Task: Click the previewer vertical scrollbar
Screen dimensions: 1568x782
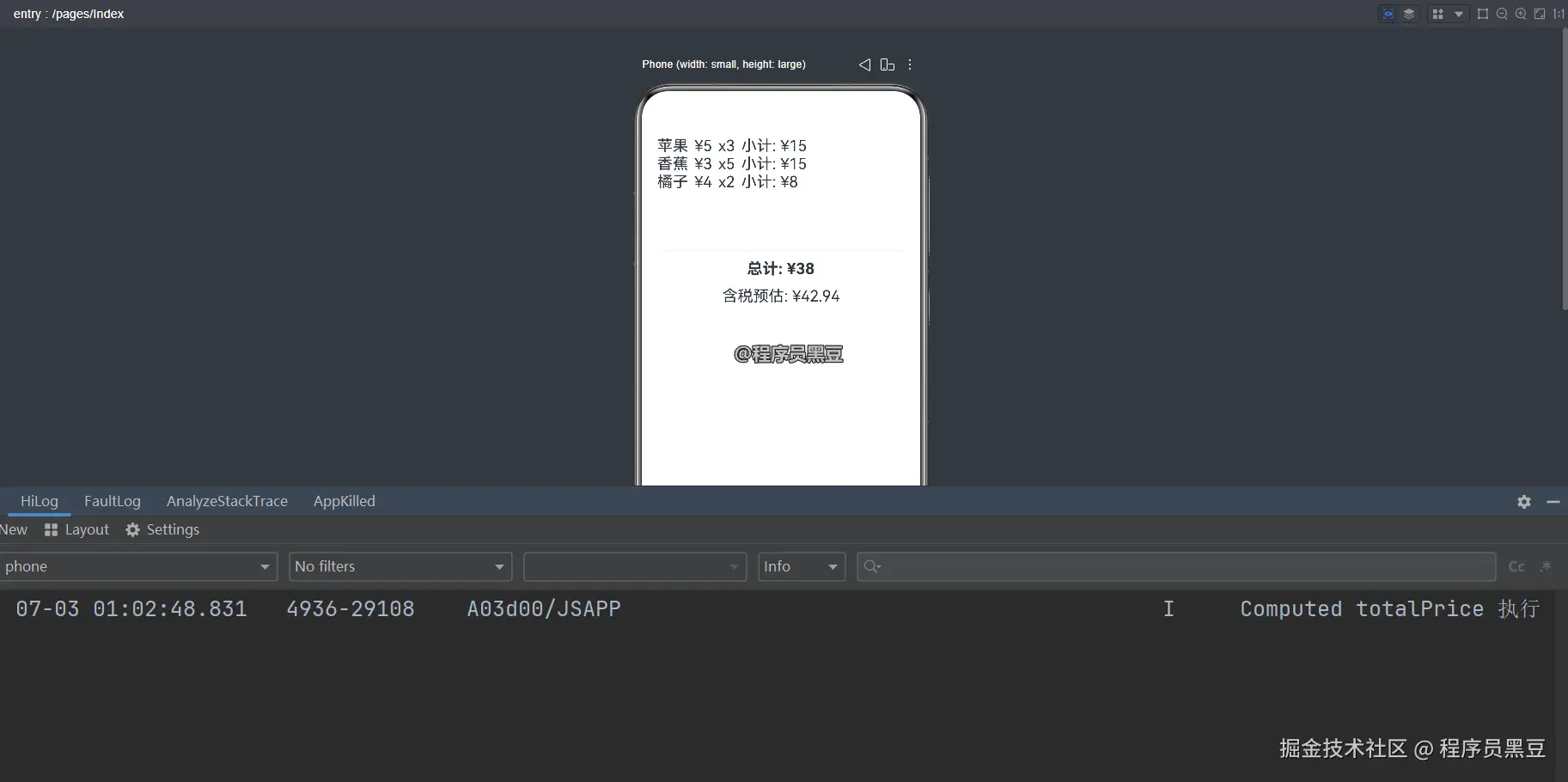Action: click(x=1565, y=169)
